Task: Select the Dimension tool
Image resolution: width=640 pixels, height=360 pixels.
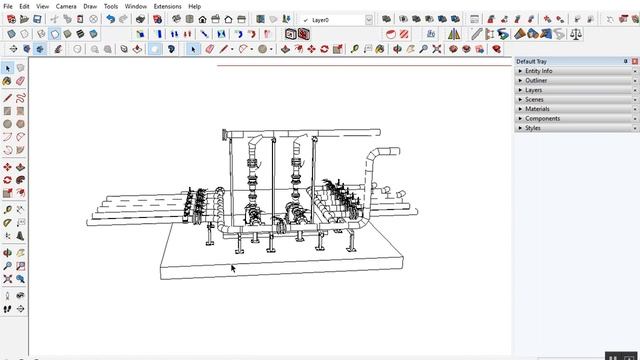Action: pyautogui.click(x=20, y=210)
